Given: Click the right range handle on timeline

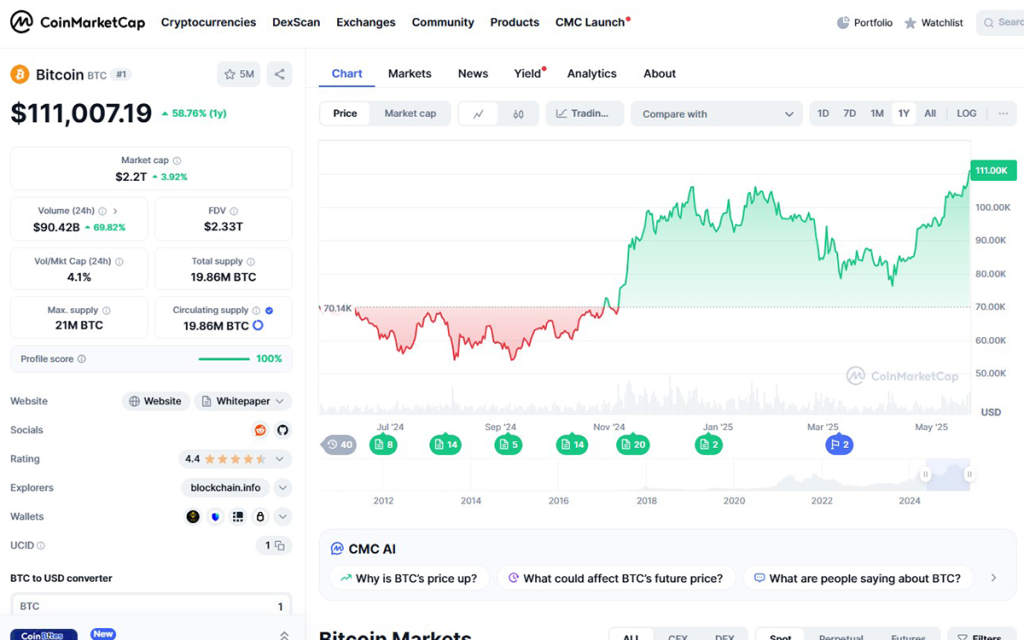Looking at the screenshot, I should (x=969, y=475).
